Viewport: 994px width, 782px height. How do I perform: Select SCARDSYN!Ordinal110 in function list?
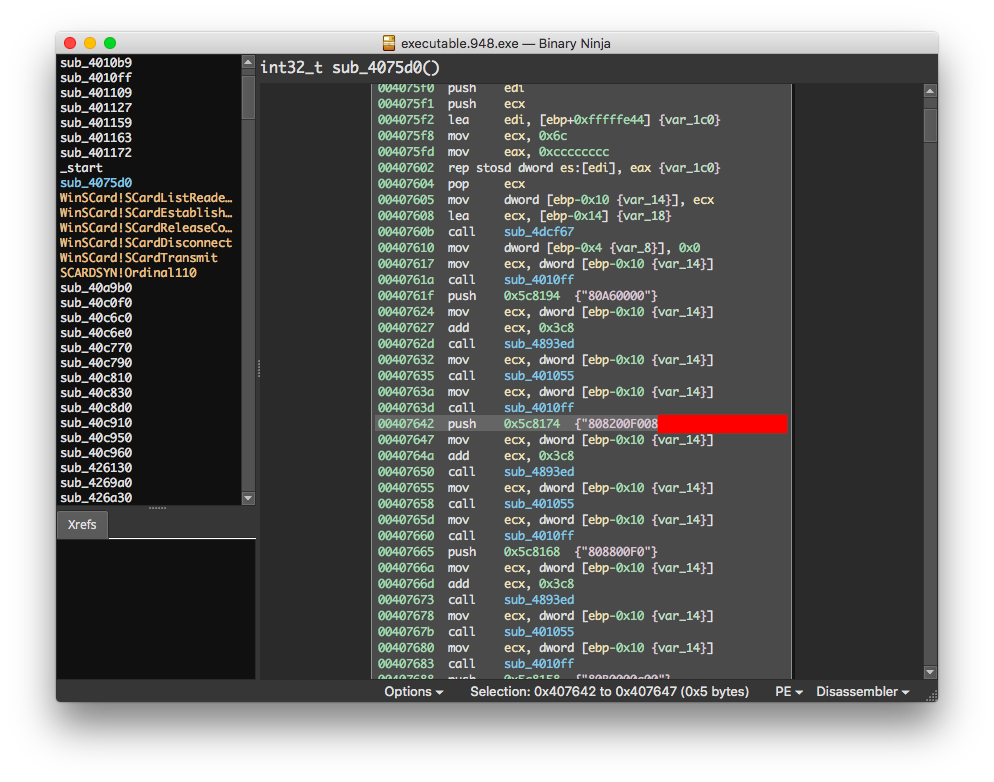coord(128,272)
